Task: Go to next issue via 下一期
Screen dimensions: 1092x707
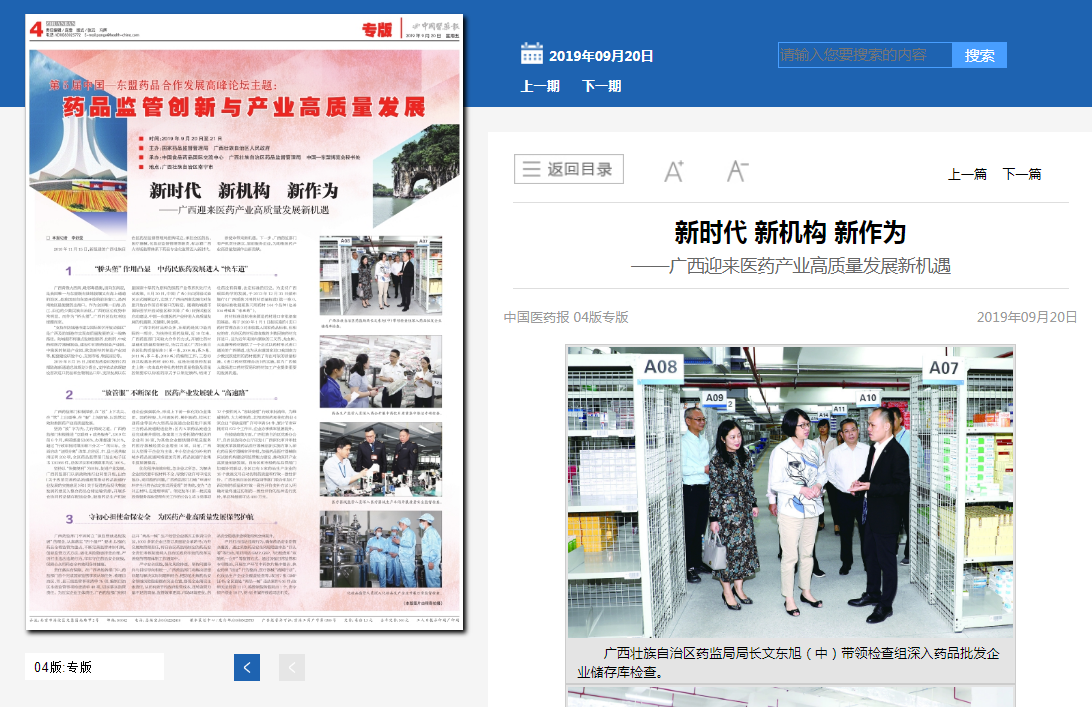Action: pyautogui.click(x=602, y=86)
